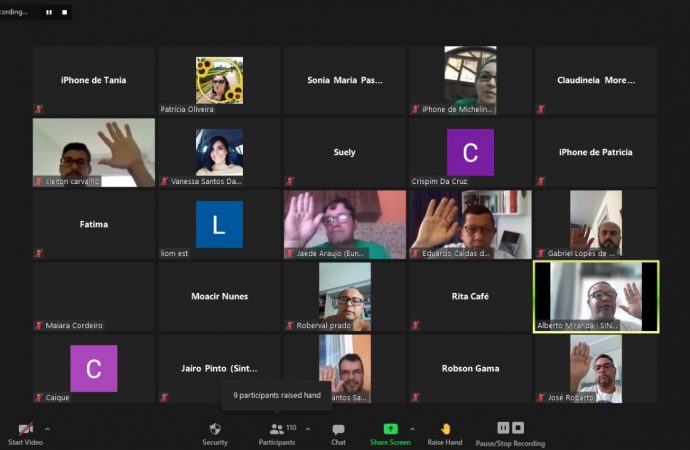Click the participant count 110 label

[x=291, y=428]
